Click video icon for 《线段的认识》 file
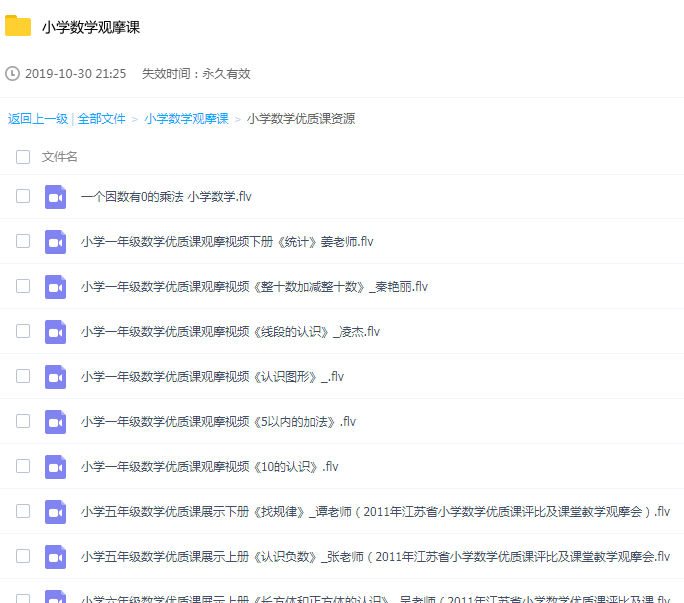684x603 pixels. click(55, 332)
